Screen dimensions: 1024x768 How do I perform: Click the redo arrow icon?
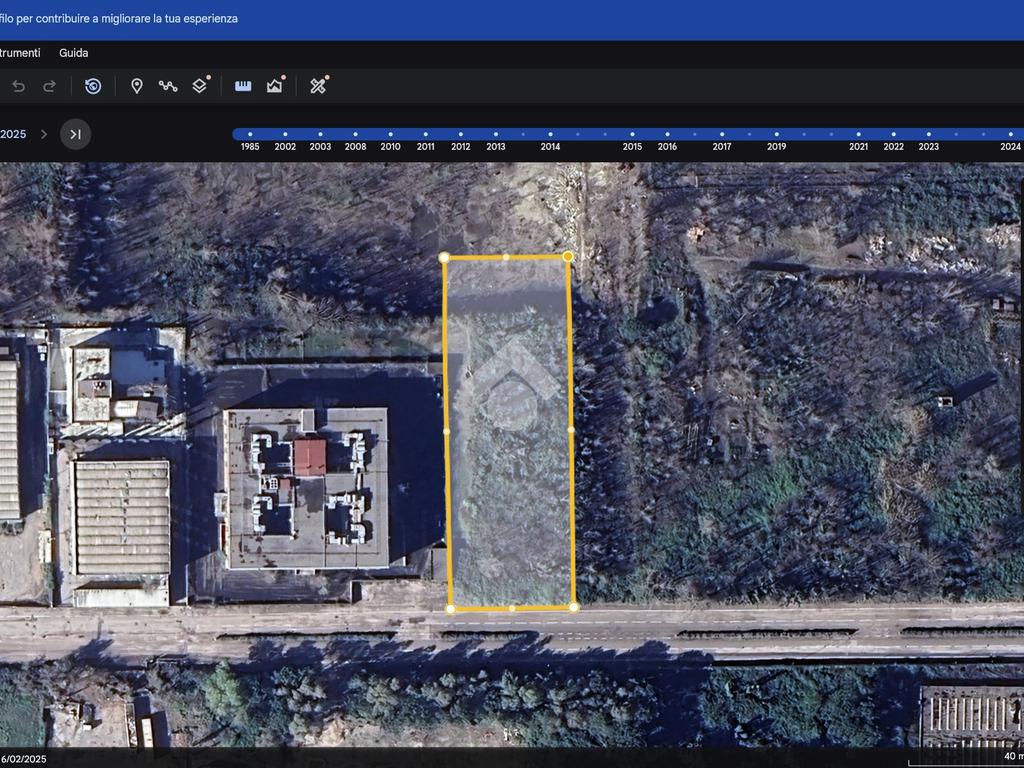(49, 86)
